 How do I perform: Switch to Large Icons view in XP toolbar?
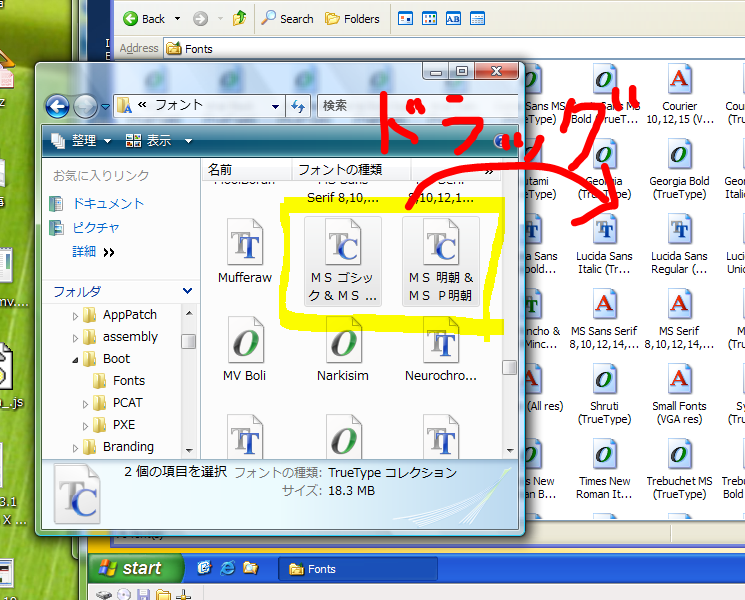(x=405, y=19)
